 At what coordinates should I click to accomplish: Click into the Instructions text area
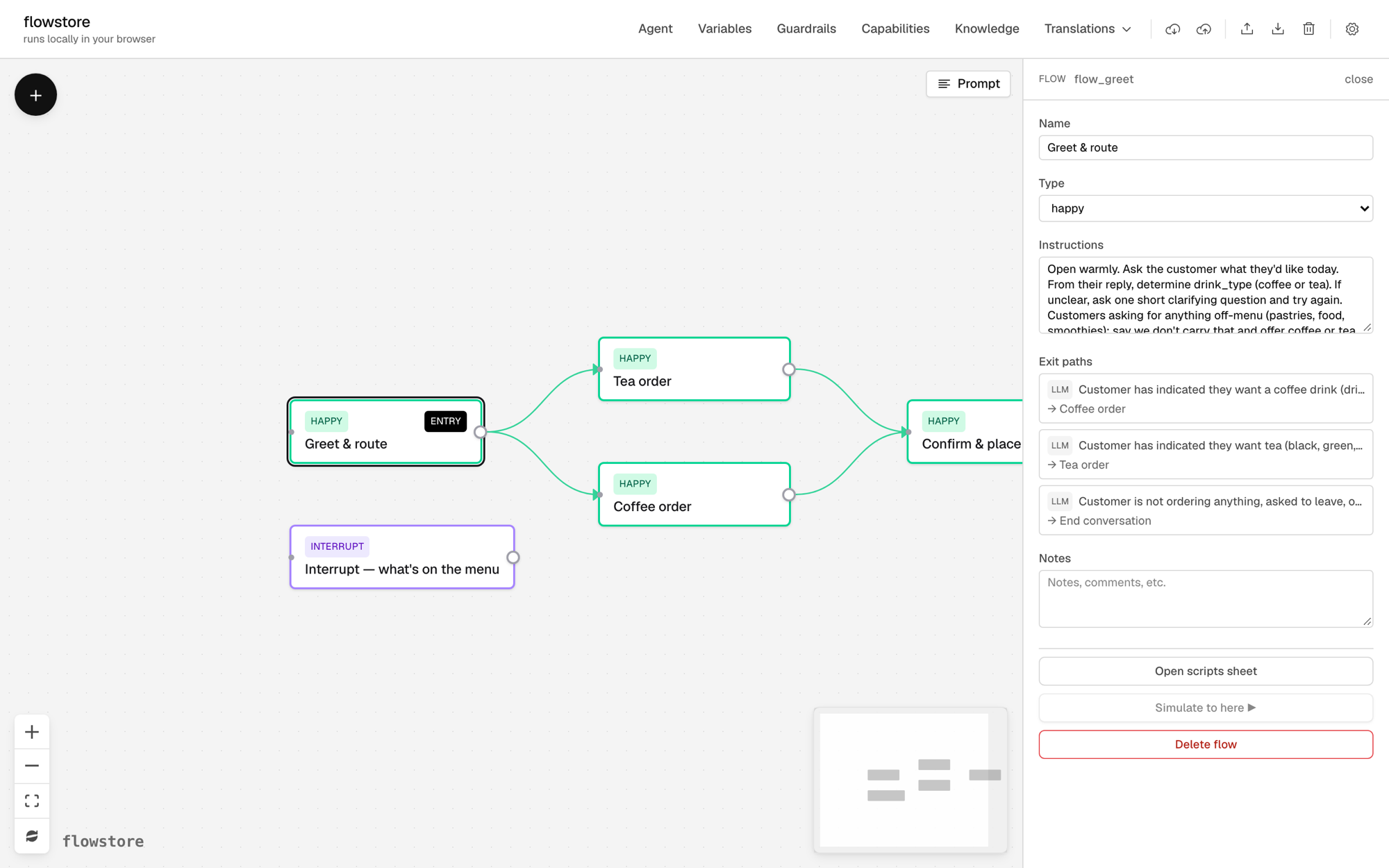[1206, 295]
